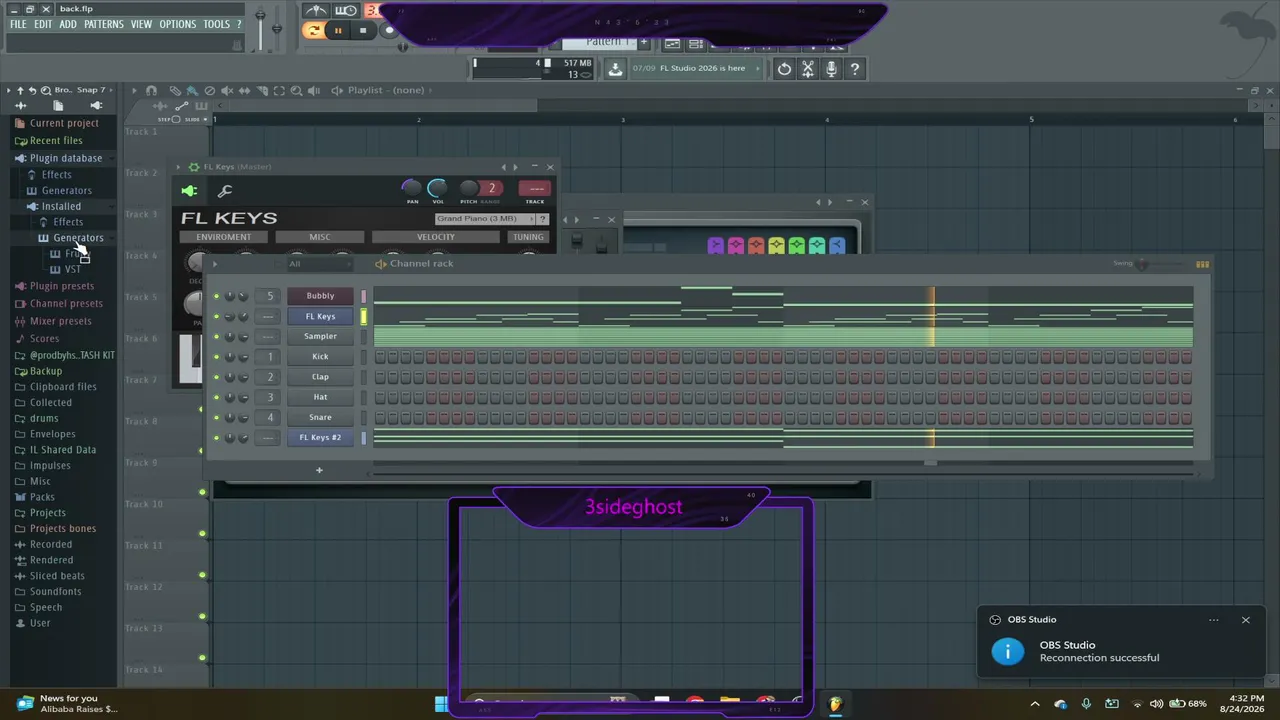Open the FILE menu
Screen dimensions: 1280x720
point(18,24)
